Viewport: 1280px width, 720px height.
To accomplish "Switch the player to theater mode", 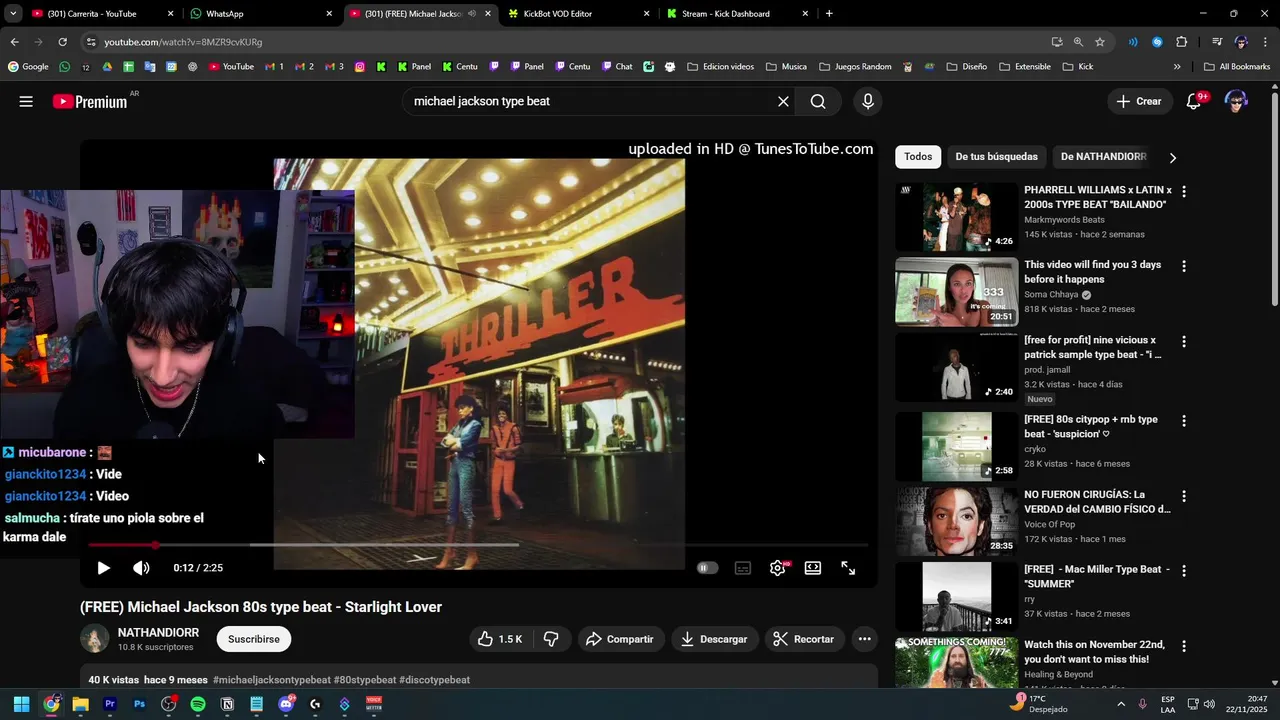I will (813, 568).
